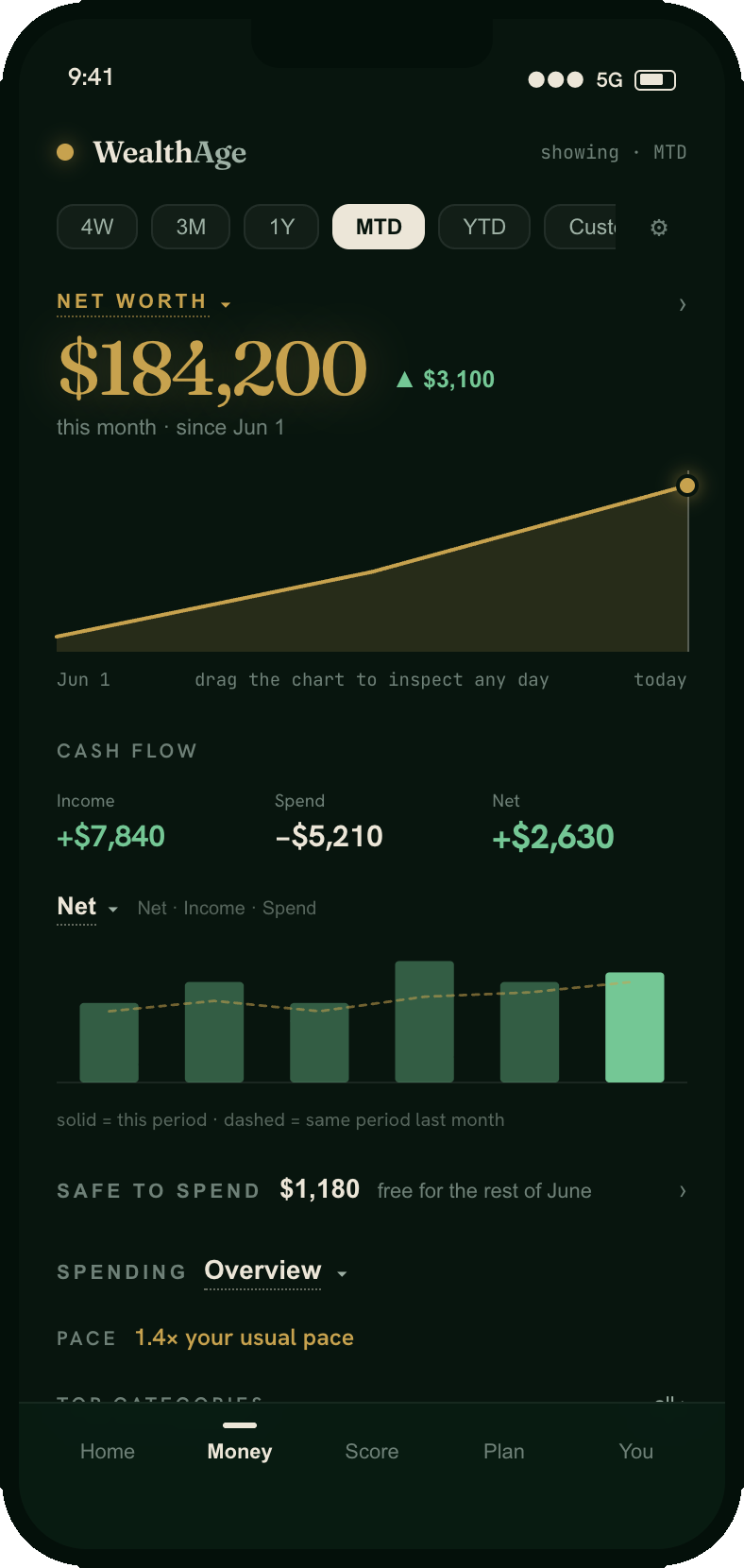This screenshot has width=744, height=1568.
Task: Switch to the Plan tab
Action: (504, 1452)
